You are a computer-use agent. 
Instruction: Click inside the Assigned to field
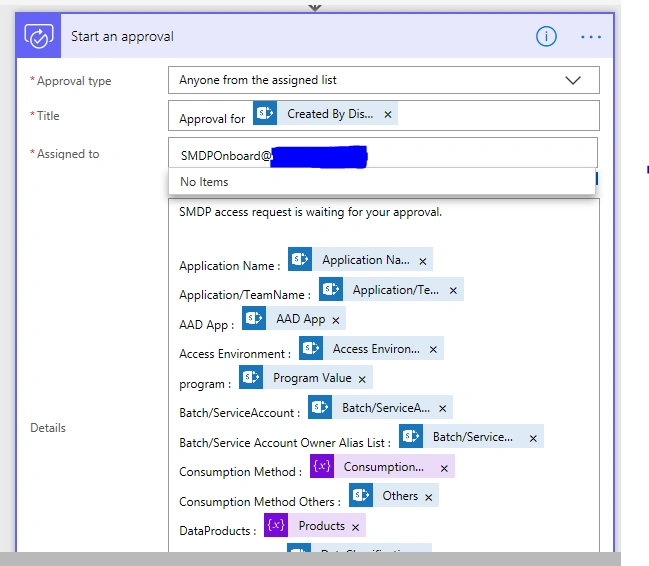[382, 155]
